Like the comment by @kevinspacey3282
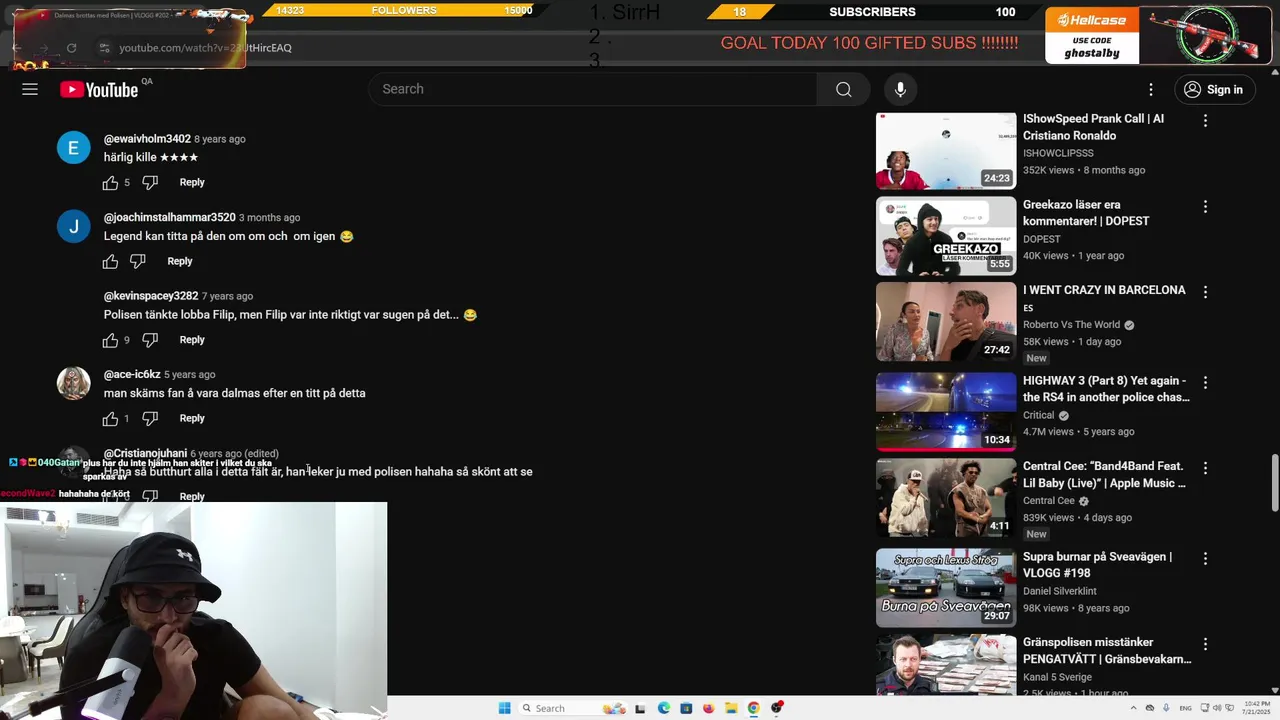Viewport: 1280px width, 720px height. pyautogui.click(x=110, y=340)
